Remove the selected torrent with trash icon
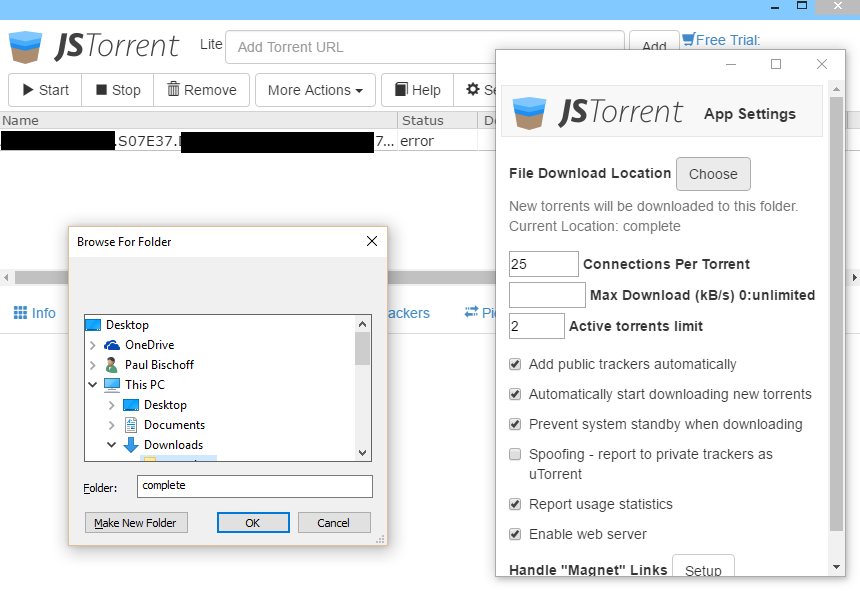The height and width of the screenshot is (594, 860). click(201, 90)
